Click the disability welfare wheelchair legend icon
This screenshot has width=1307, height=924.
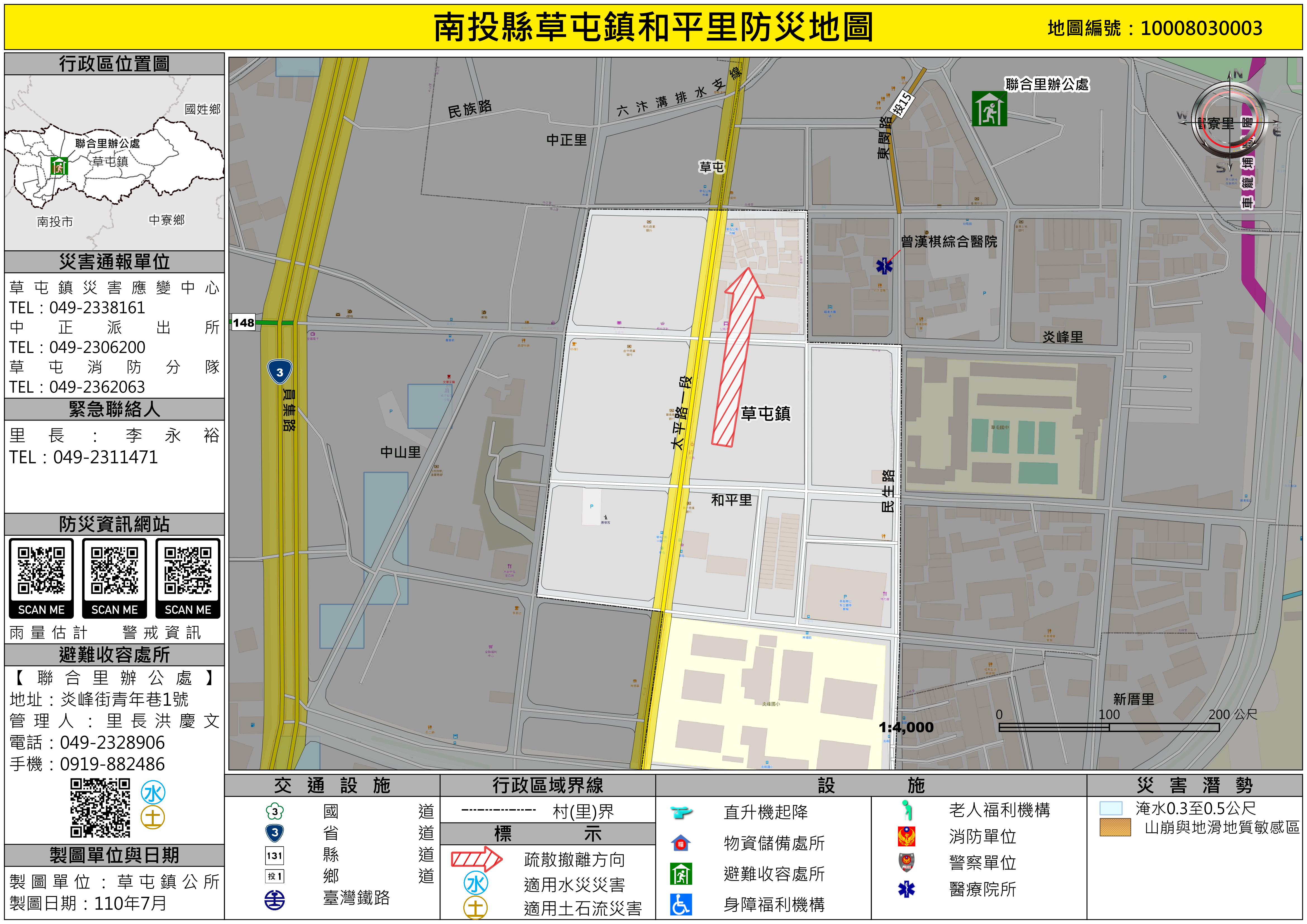coord(681,905)
